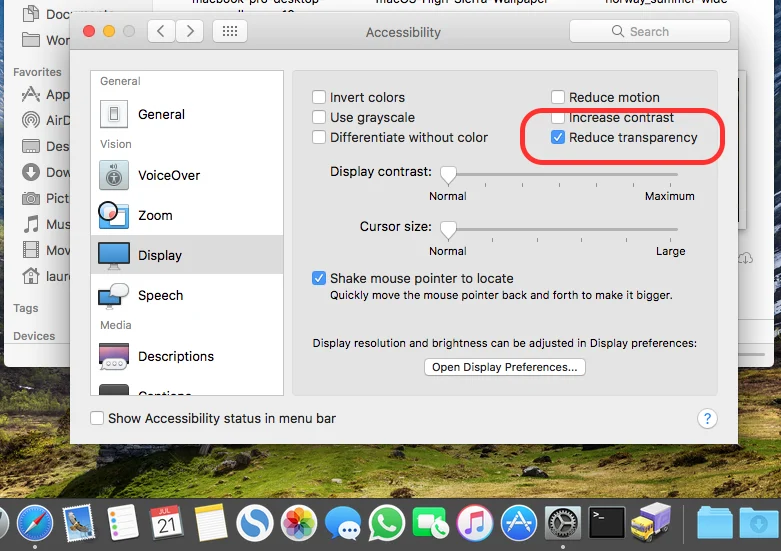Image resolution: width=781 pixels, height=551 pixels.
Task: Click Open Display Preferences button
Action: (505, 367)
